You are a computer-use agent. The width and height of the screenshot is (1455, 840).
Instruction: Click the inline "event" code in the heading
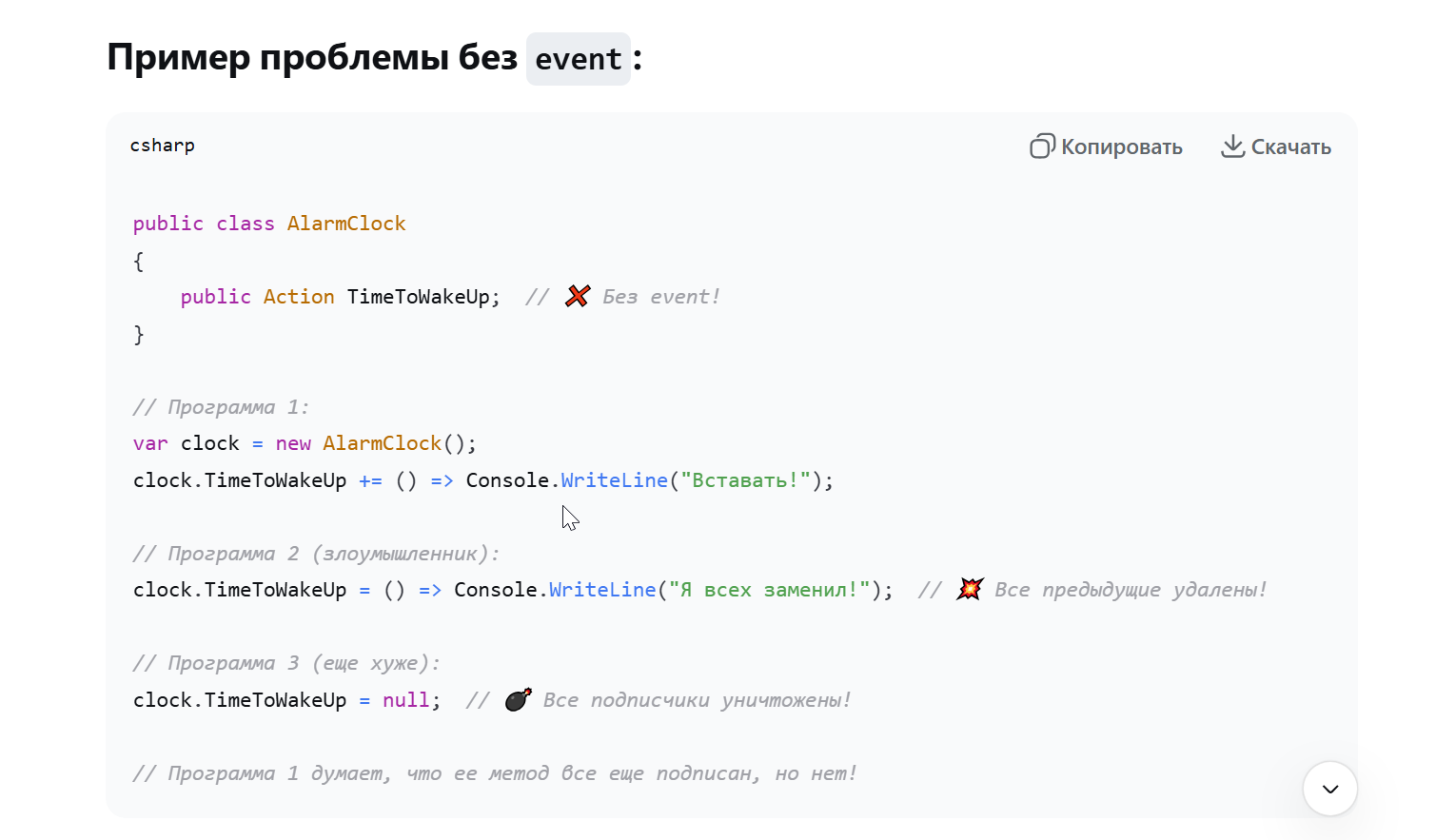point(578,59)
